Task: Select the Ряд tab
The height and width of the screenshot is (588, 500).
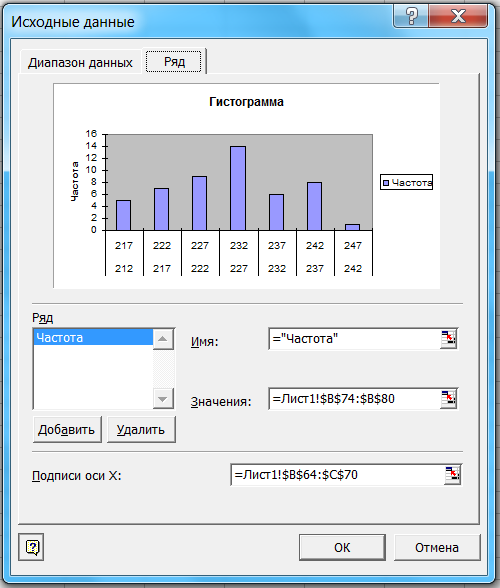Action: [x=174, y=61]
